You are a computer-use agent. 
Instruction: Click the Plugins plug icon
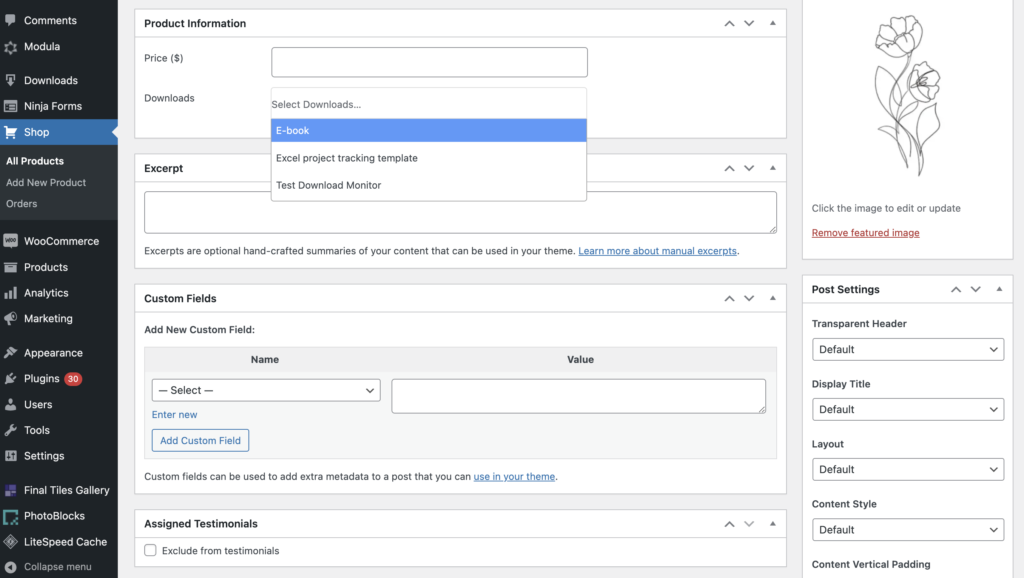11,379
